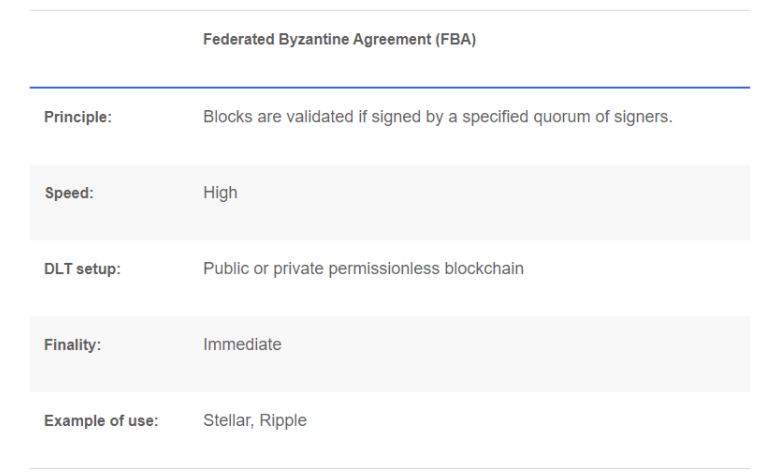Screen dimensions: 769x472
Task: Select the DLT setup row label
Action: tap(82, 270)
